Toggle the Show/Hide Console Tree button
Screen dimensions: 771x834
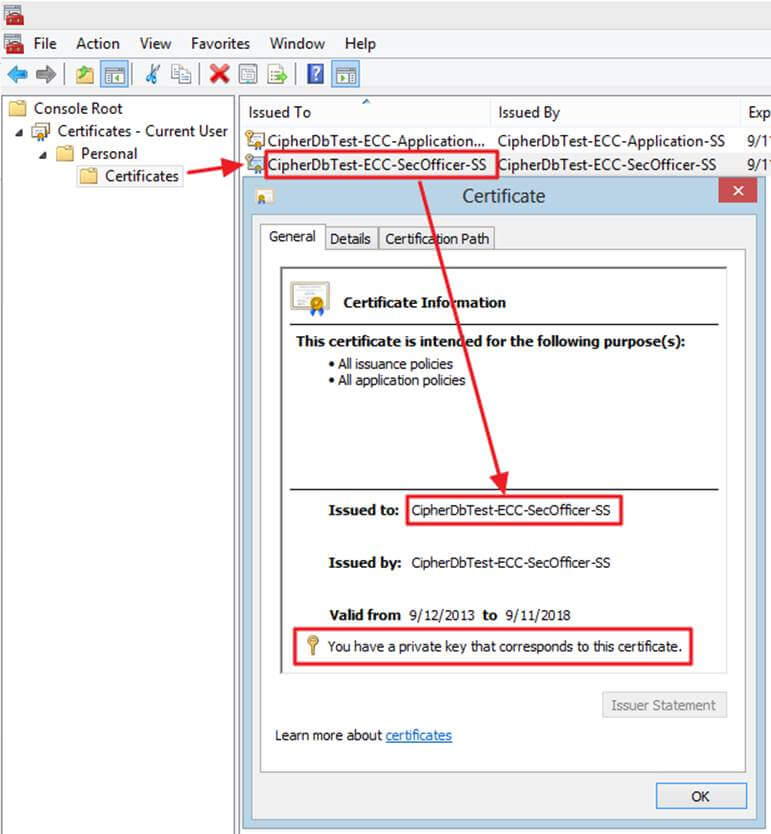114,74
